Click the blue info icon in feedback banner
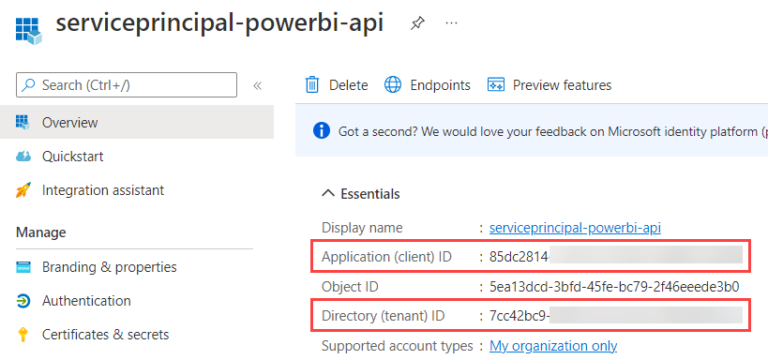The height and width of the screenshot is (360, 768). [321, 131]
